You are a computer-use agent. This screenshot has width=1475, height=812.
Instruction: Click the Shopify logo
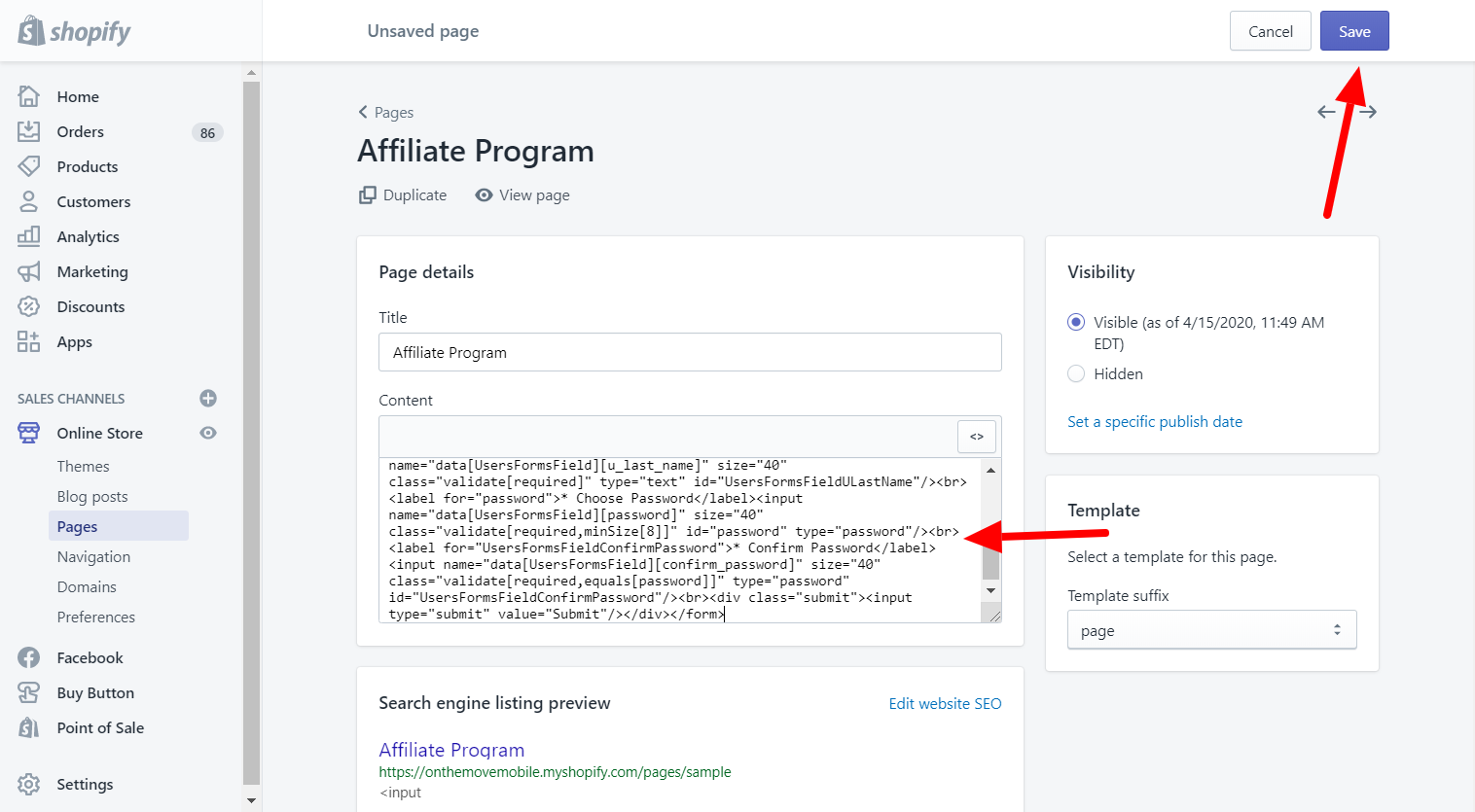tap(74, 31)
